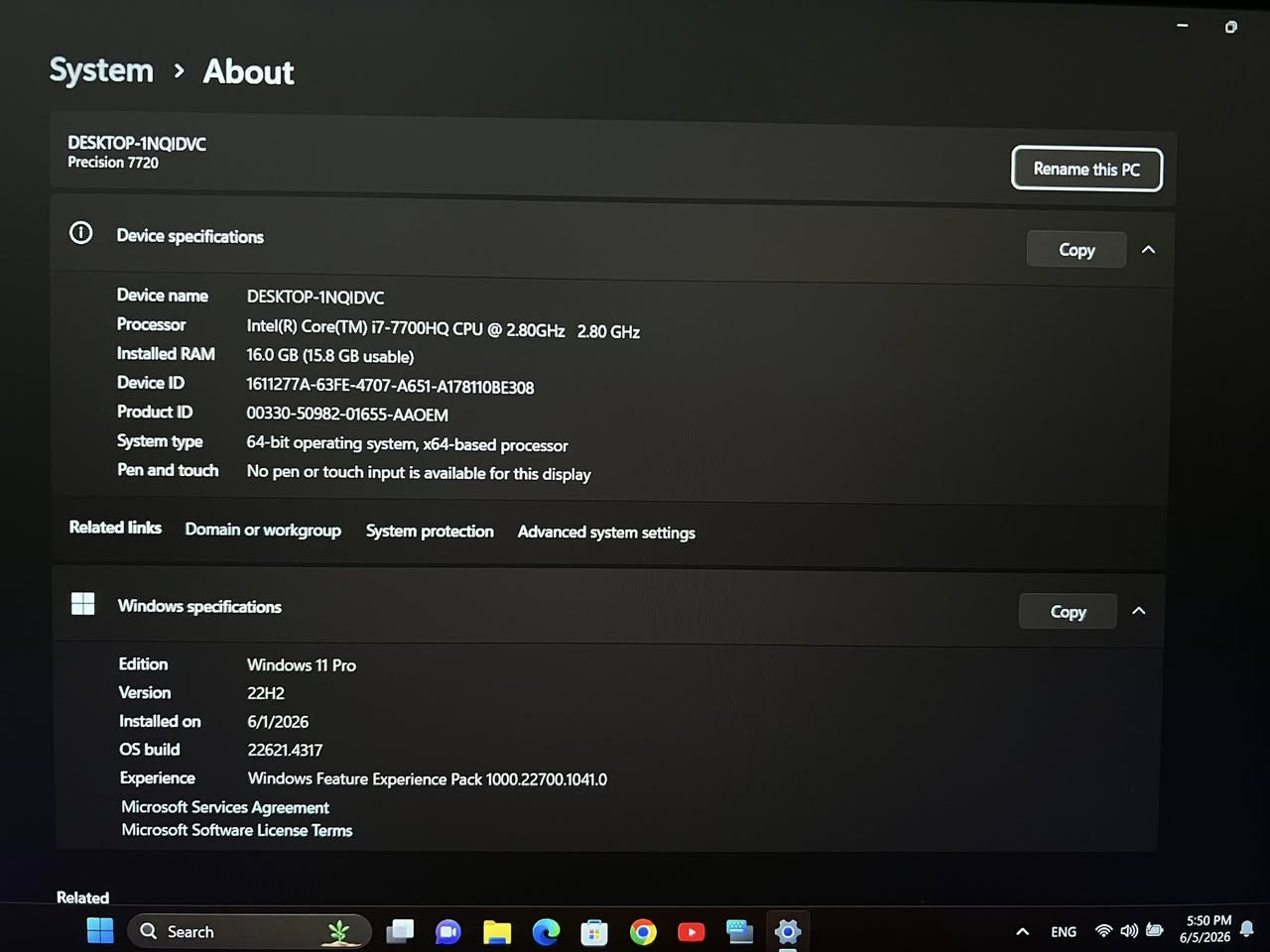Restore down the Settings window

pyautogui.click(x=1230, y=27)
